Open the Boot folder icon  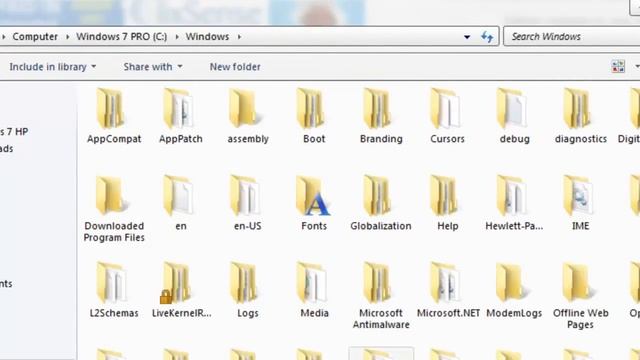[x=310, y=109]
